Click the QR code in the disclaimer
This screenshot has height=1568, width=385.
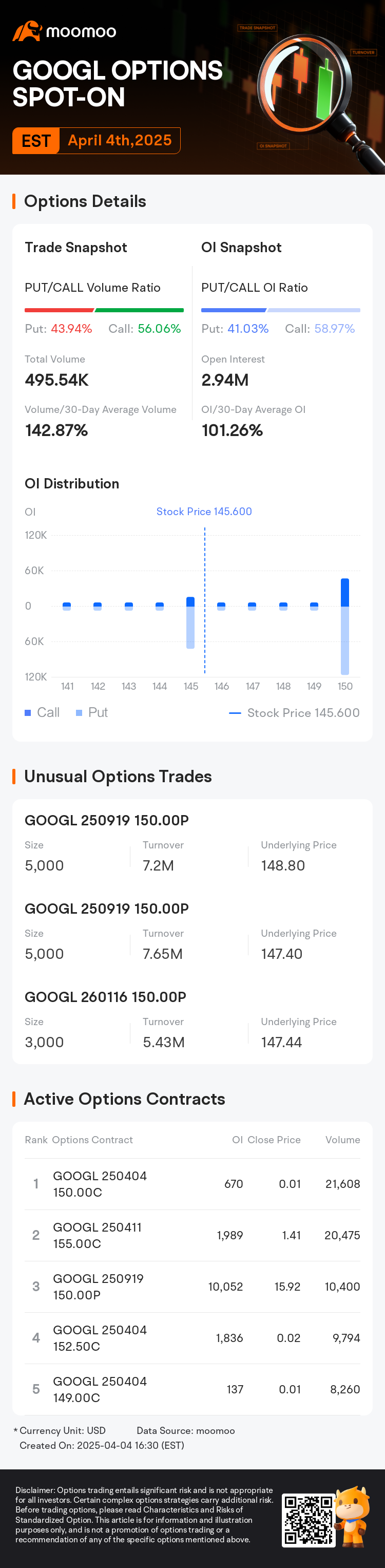pyautogui.click(x=309, y=1520)
